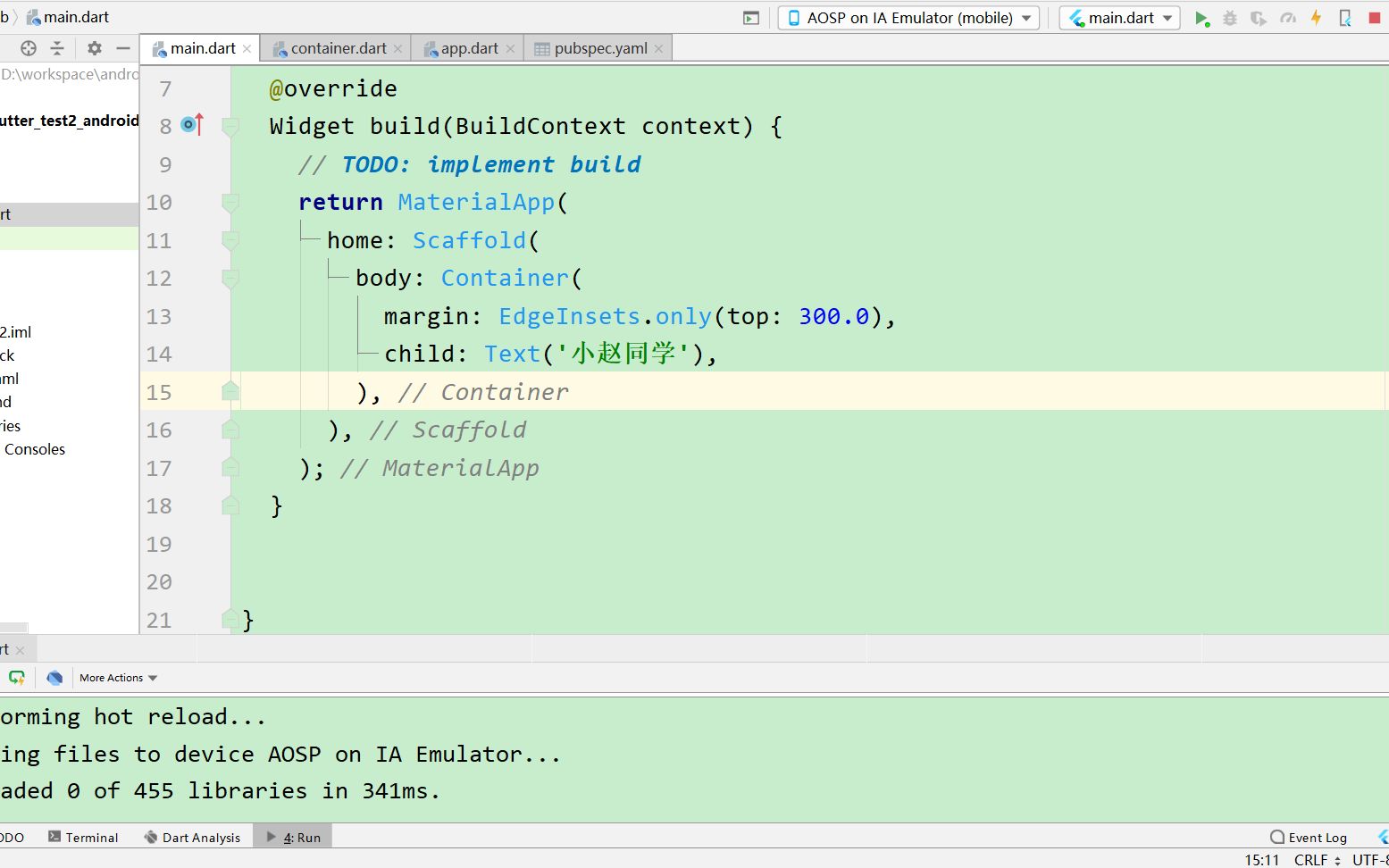Start debugging with the bug icon

(x=1230, y=18)
